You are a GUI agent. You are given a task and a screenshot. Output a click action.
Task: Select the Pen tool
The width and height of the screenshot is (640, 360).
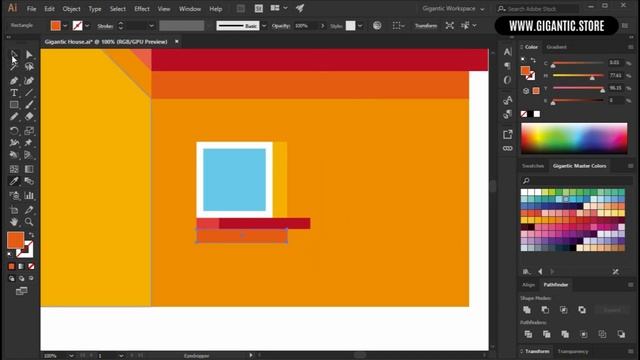click(x=13, y=80)
